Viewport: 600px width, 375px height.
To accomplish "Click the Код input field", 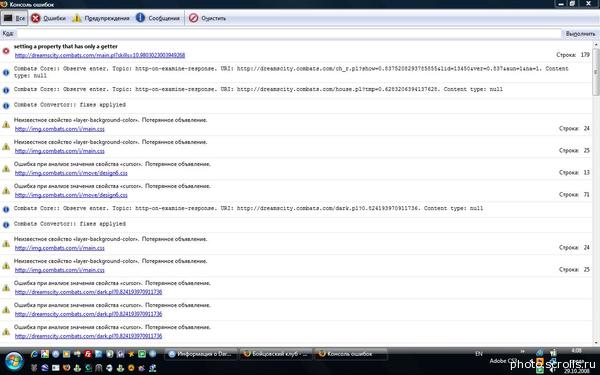I will point(289,34).
